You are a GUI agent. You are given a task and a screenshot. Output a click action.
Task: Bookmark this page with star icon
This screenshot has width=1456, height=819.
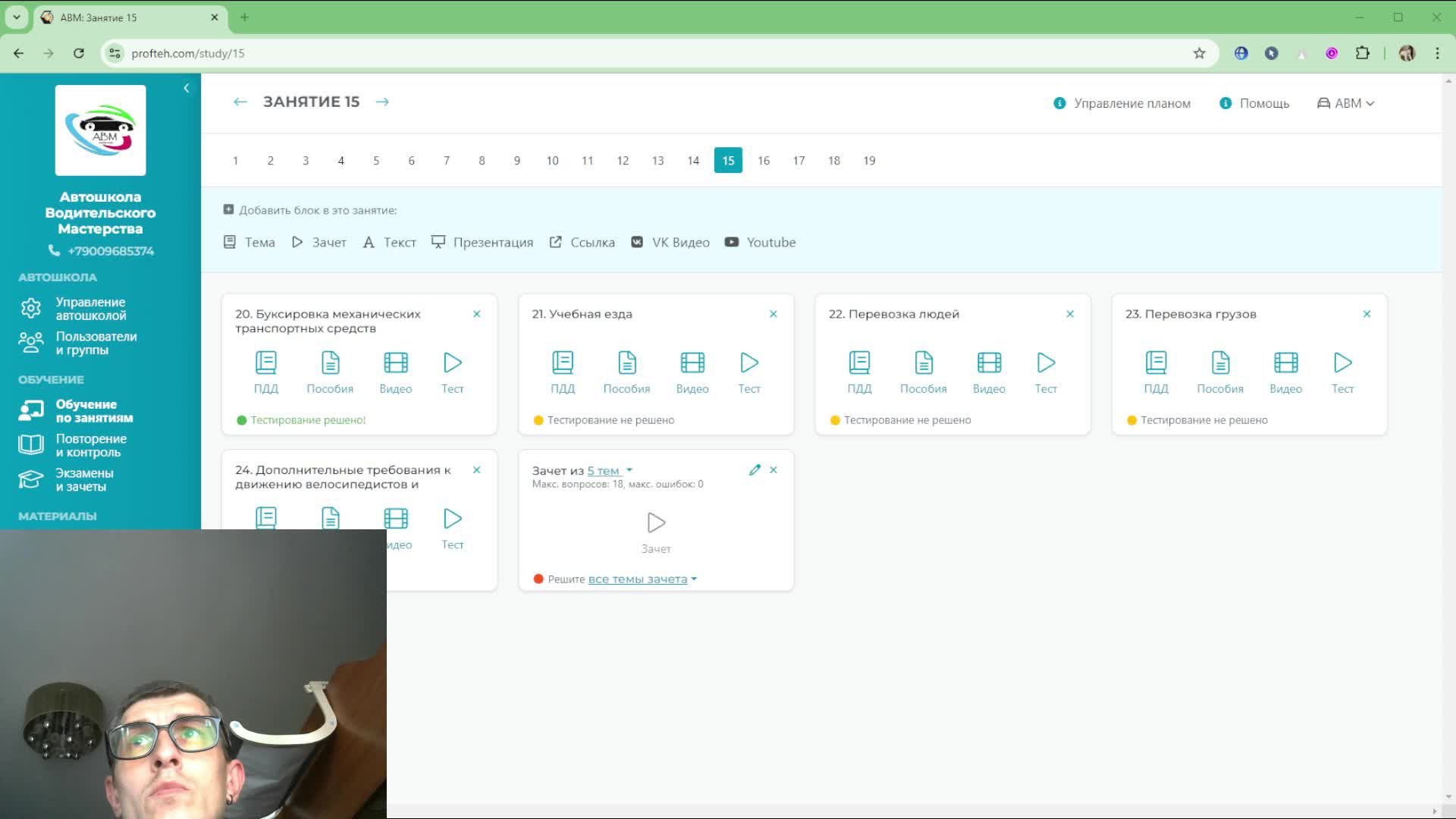click(x=1199, y=53)
